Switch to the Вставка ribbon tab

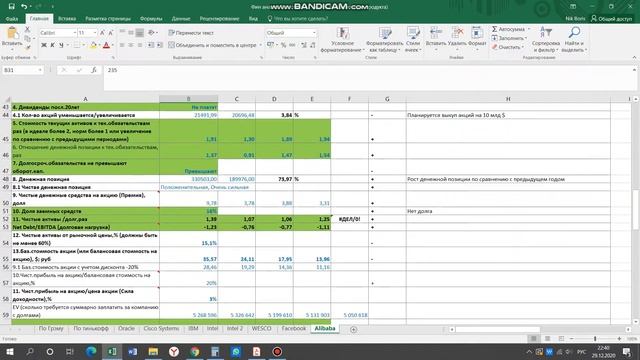pos(67,18)
